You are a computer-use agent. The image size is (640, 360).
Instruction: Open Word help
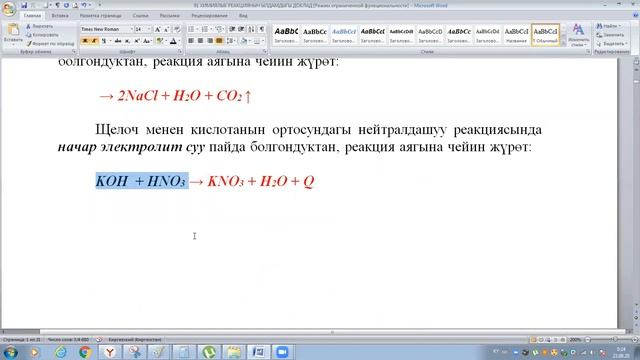coord(635,16)
